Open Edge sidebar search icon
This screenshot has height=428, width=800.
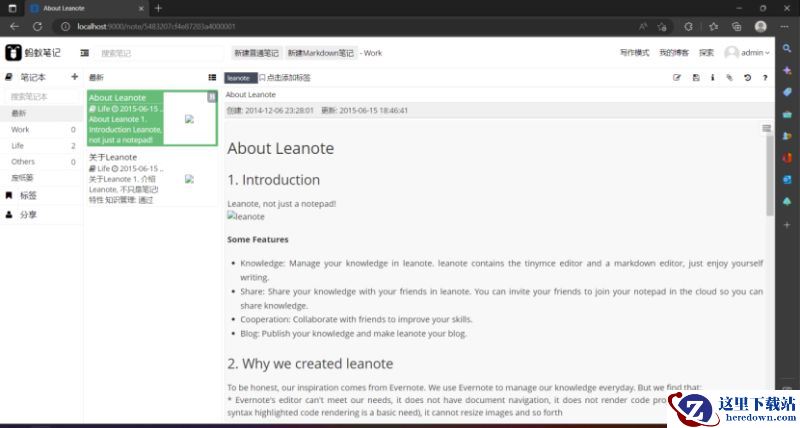pyautogui.click(x=787, y=48)
